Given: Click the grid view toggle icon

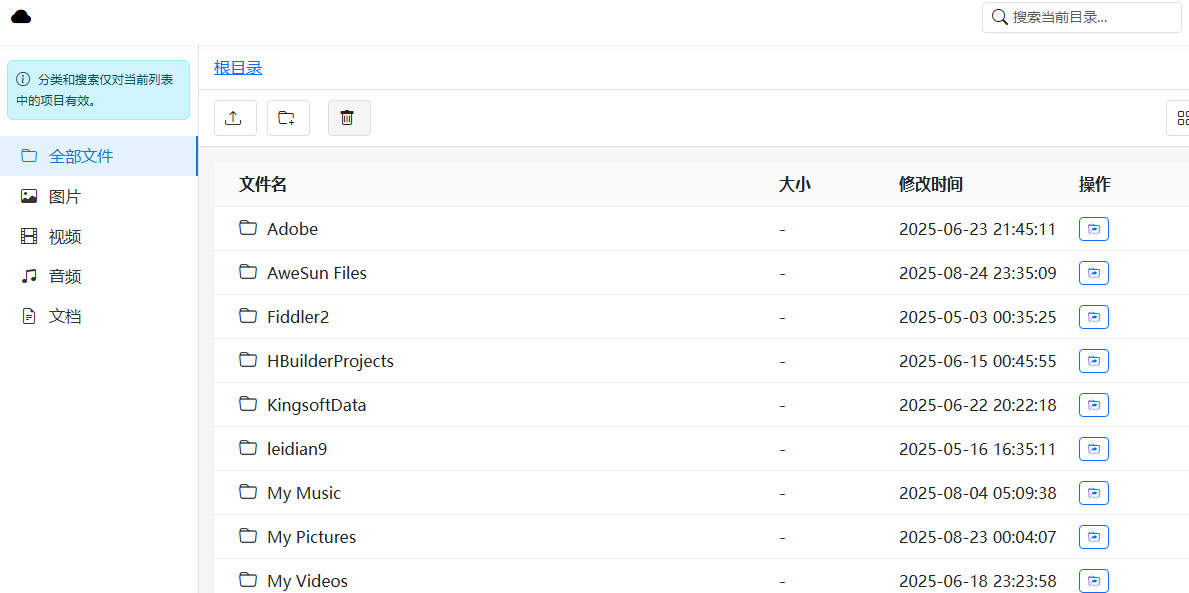Looking at the screenshot, I should pos(1181,118).
